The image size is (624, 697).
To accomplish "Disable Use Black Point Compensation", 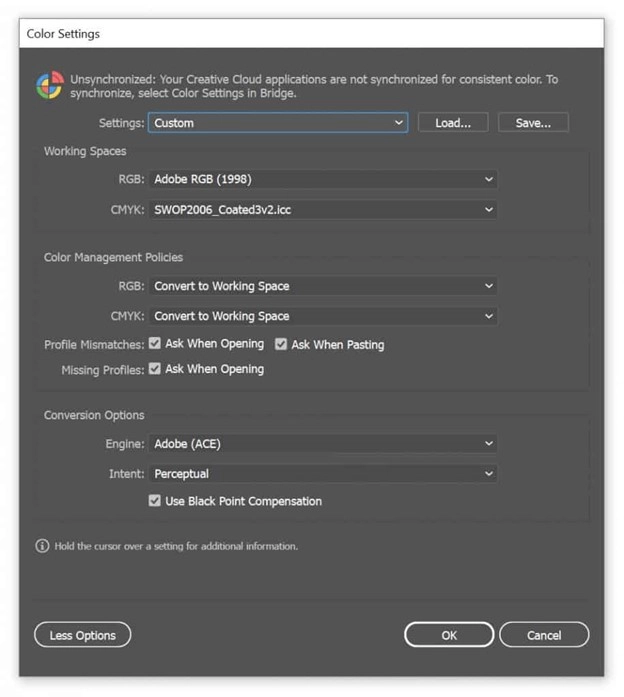I will pos(155,501).
